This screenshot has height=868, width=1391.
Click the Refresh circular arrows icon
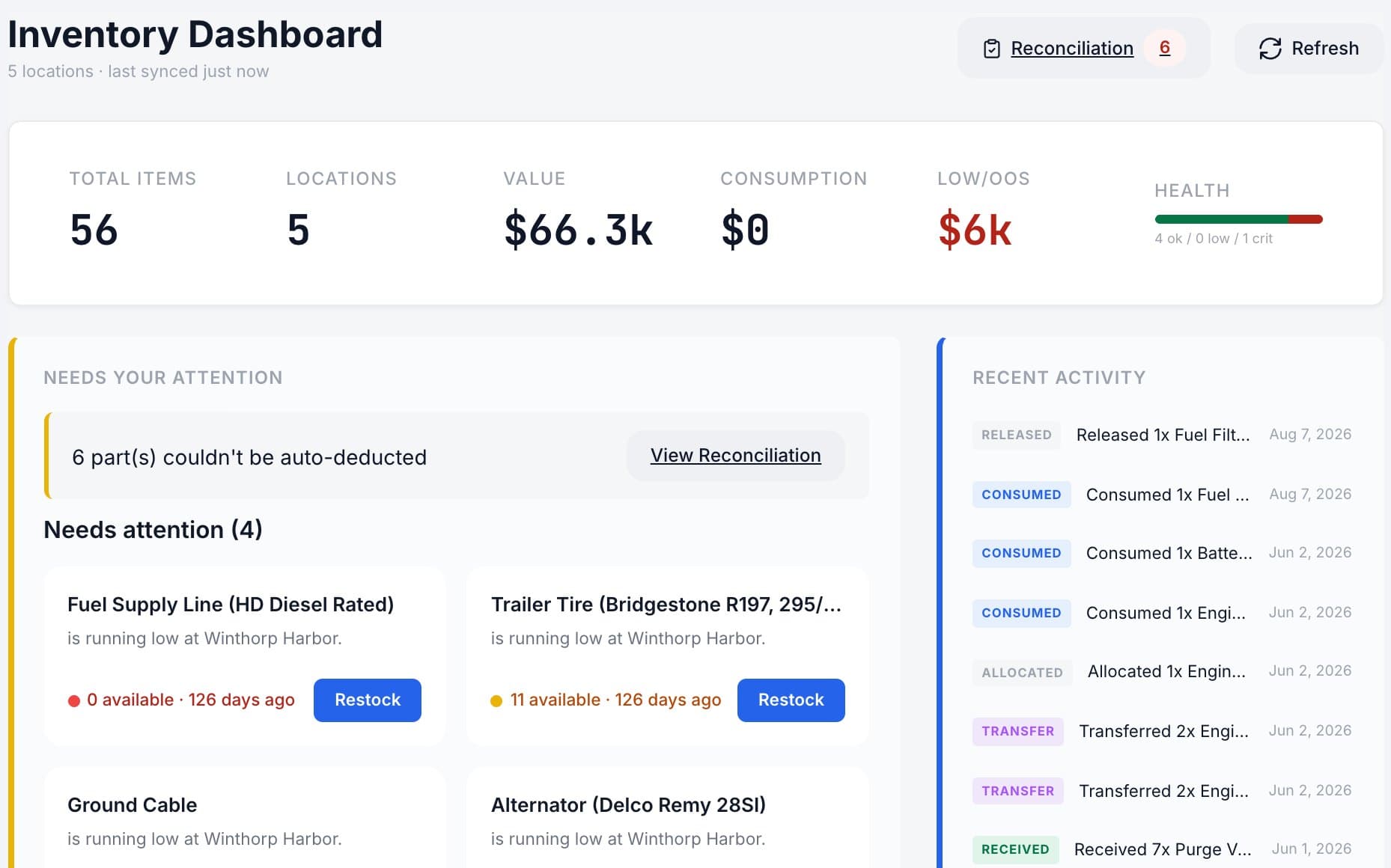point(1270,49)
